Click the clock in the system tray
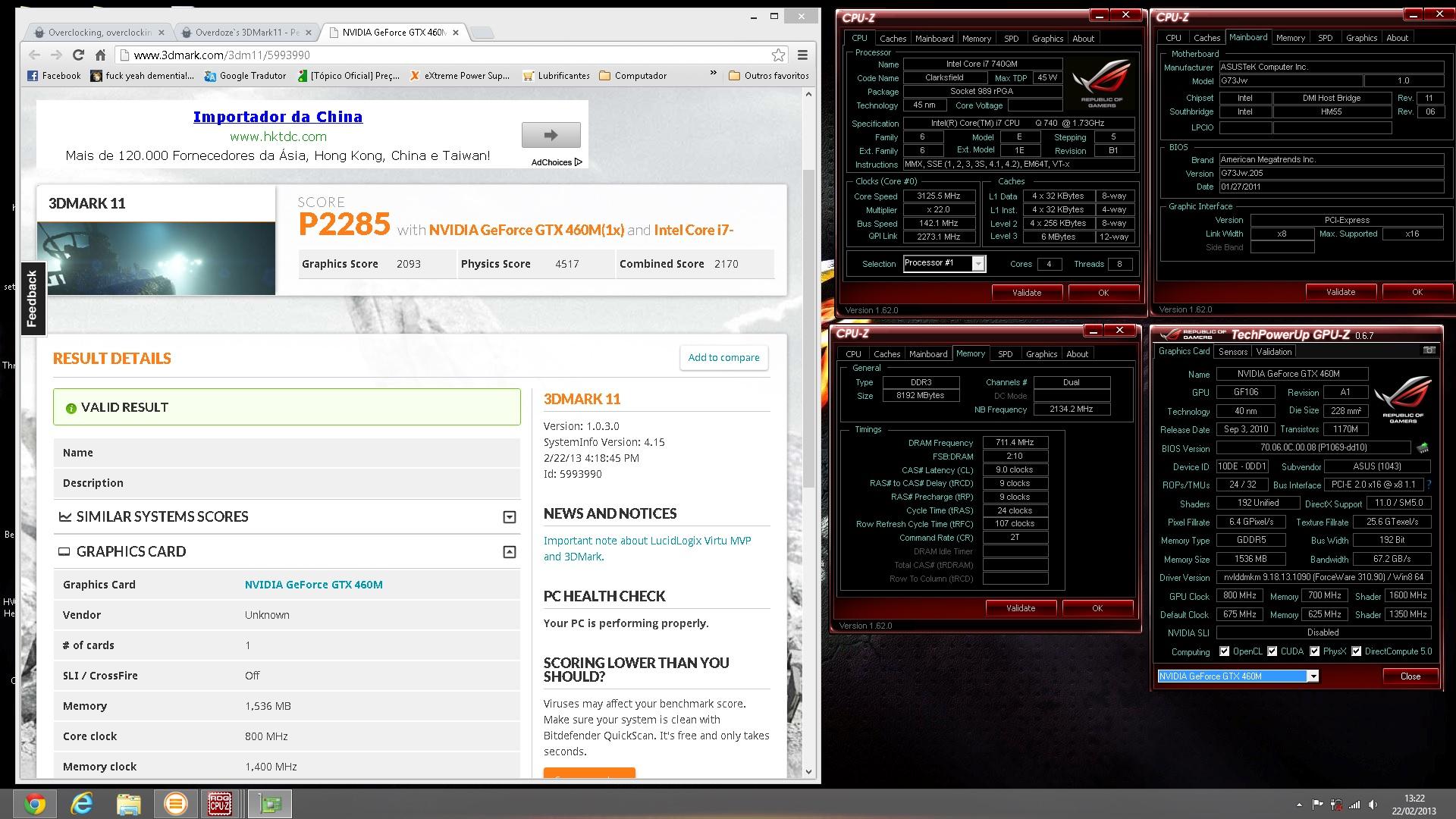The height and width of the screenshot is (819, 1456). click(x=1414, y=805)
